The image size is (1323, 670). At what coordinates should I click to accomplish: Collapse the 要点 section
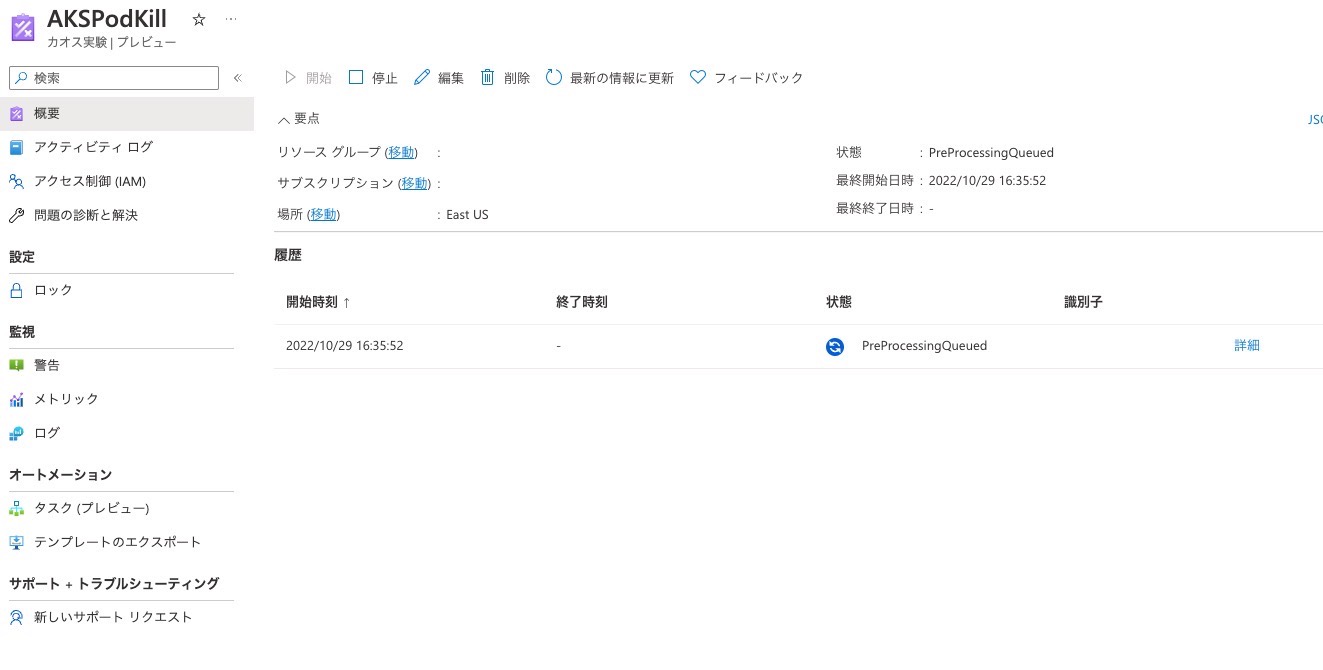coord(299,119)
